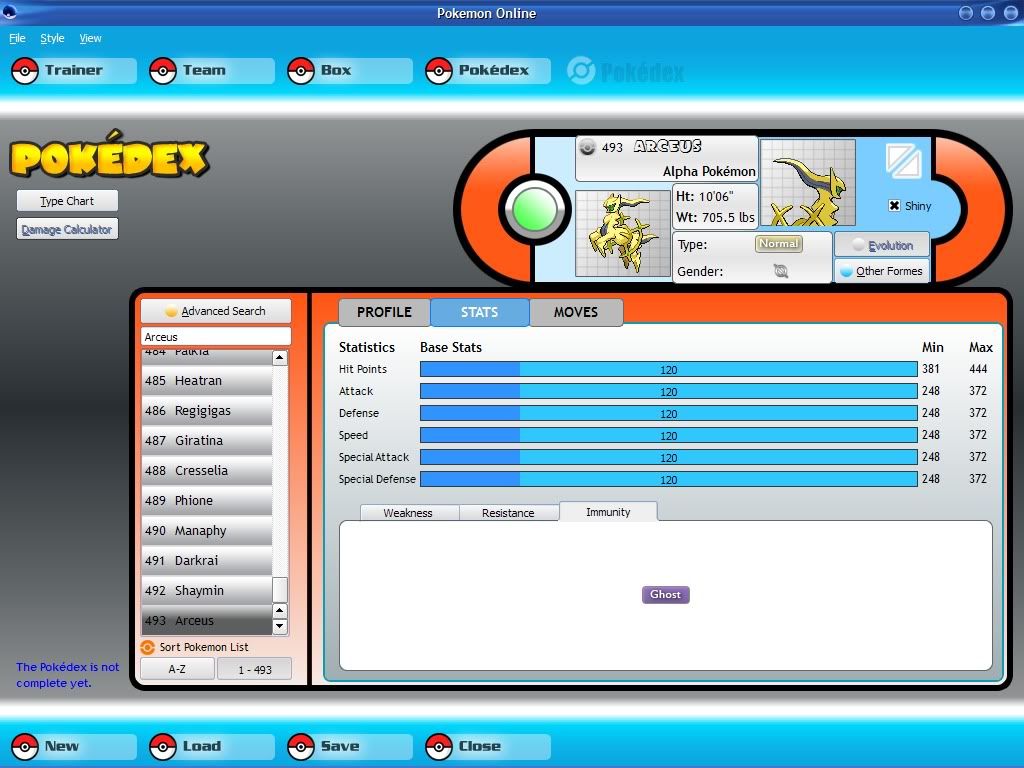This screenshot has height=768, width=1024.
Task: Select 490 Manaphy in the list
Action: (206, 531)
